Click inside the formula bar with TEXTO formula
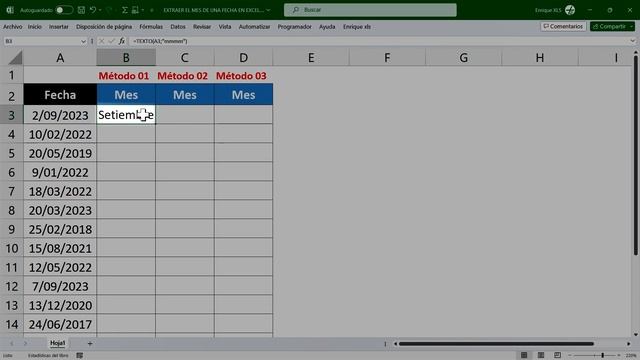Image resolution: width=640 pixels, height=360 pixels. point(380,41)
